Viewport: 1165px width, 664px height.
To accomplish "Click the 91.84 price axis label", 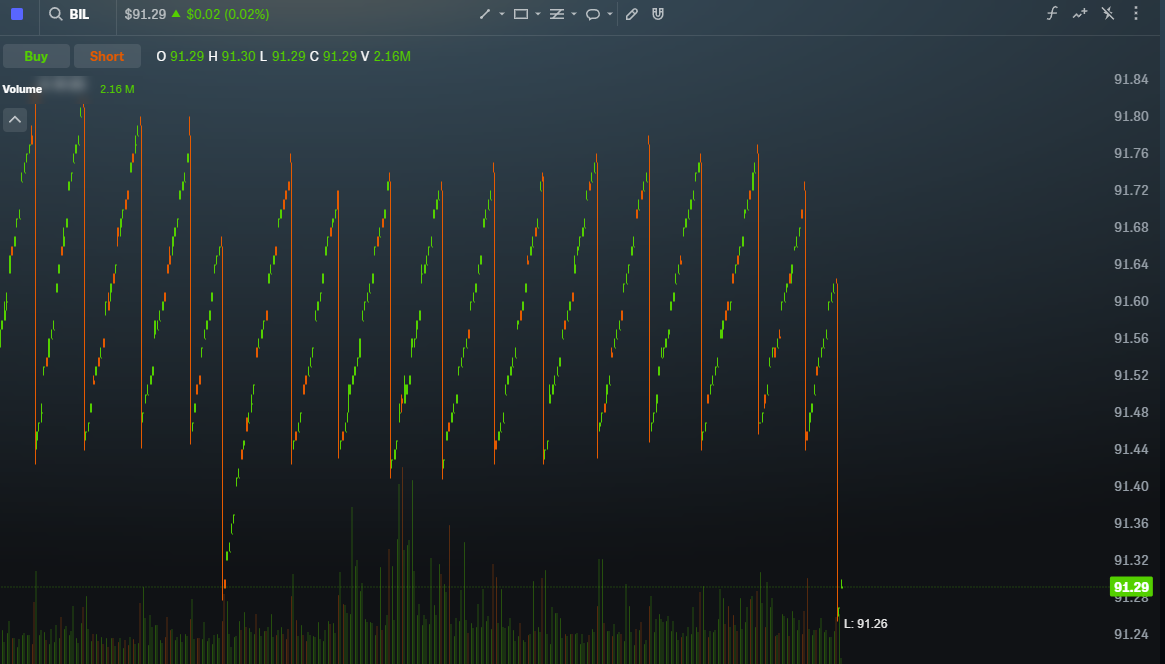I will (x=1131, y=79).
